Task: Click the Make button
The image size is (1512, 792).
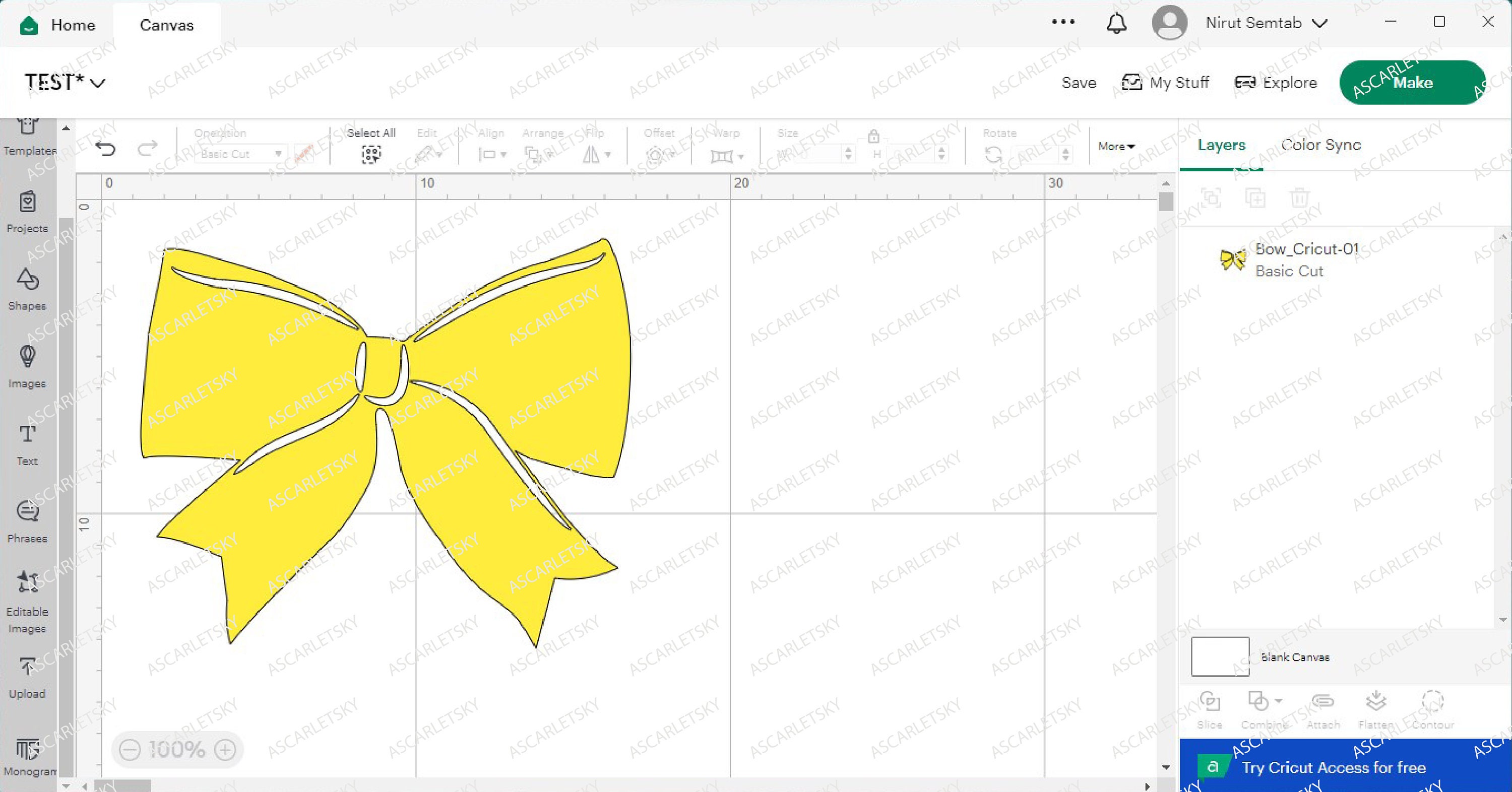Action: tap(1412, 82)
